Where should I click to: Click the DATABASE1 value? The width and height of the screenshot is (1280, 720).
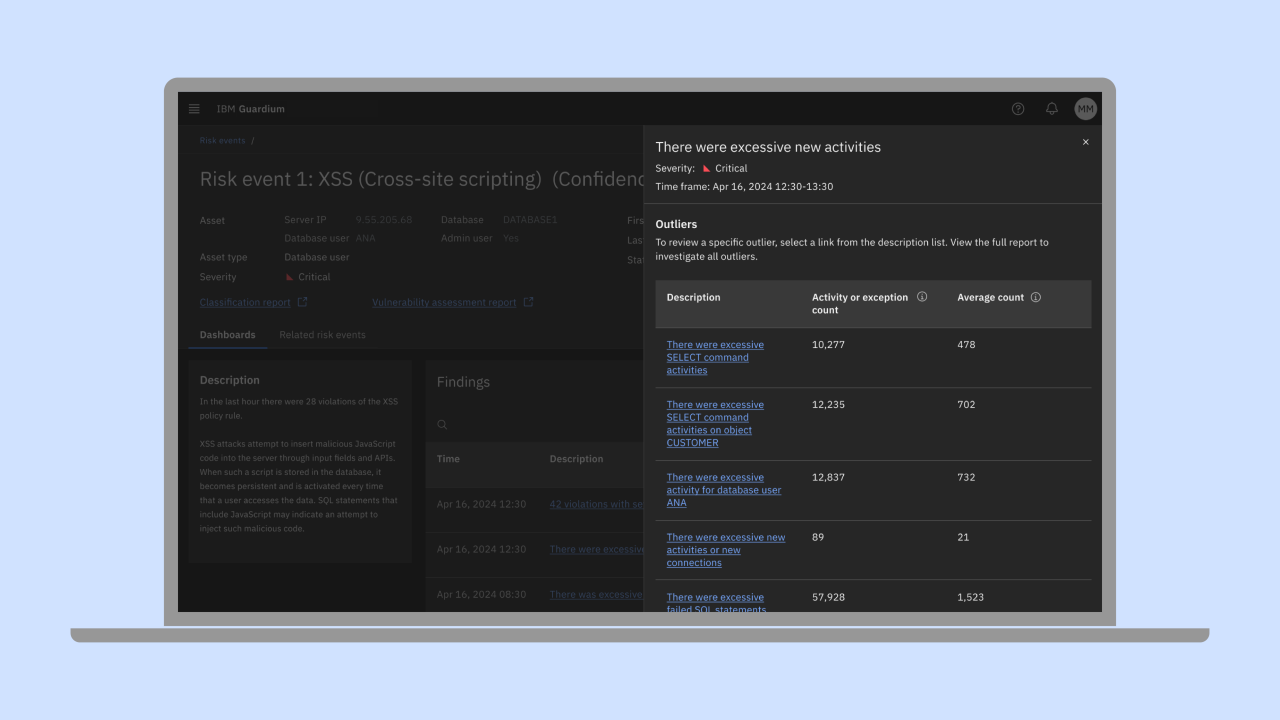(x=530, y=220)
